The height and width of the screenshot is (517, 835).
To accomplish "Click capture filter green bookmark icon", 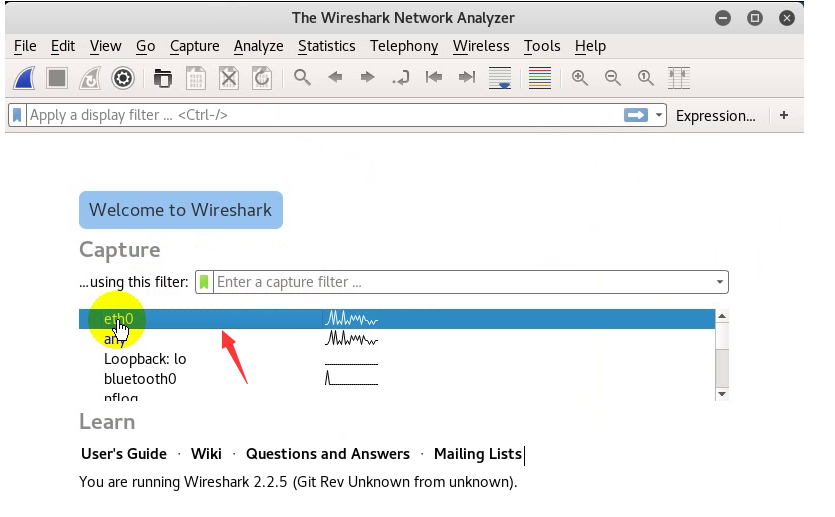I will tap(204, 282).
